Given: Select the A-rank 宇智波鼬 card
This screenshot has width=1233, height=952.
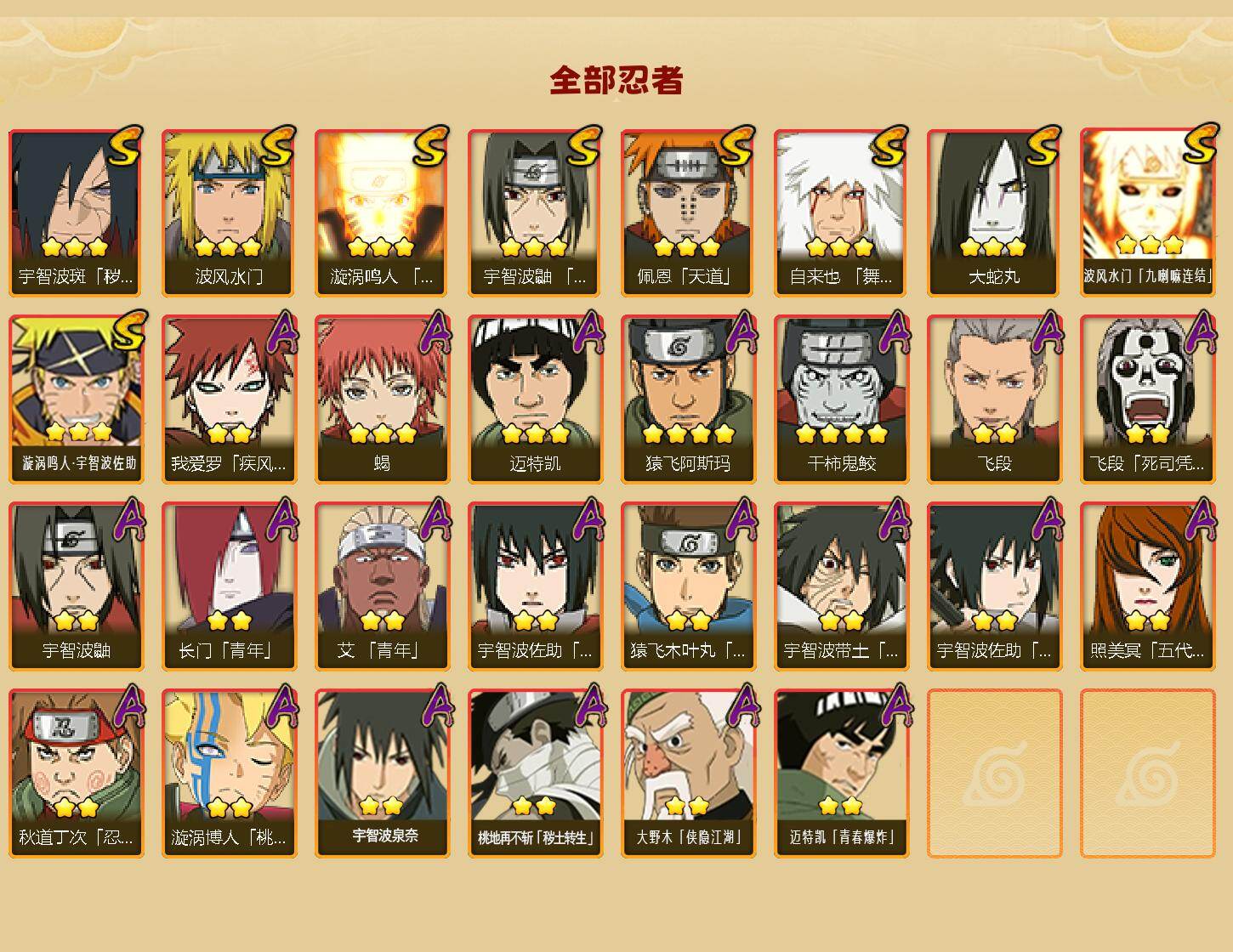Looking at the screenshot, I should pos(76,586).
